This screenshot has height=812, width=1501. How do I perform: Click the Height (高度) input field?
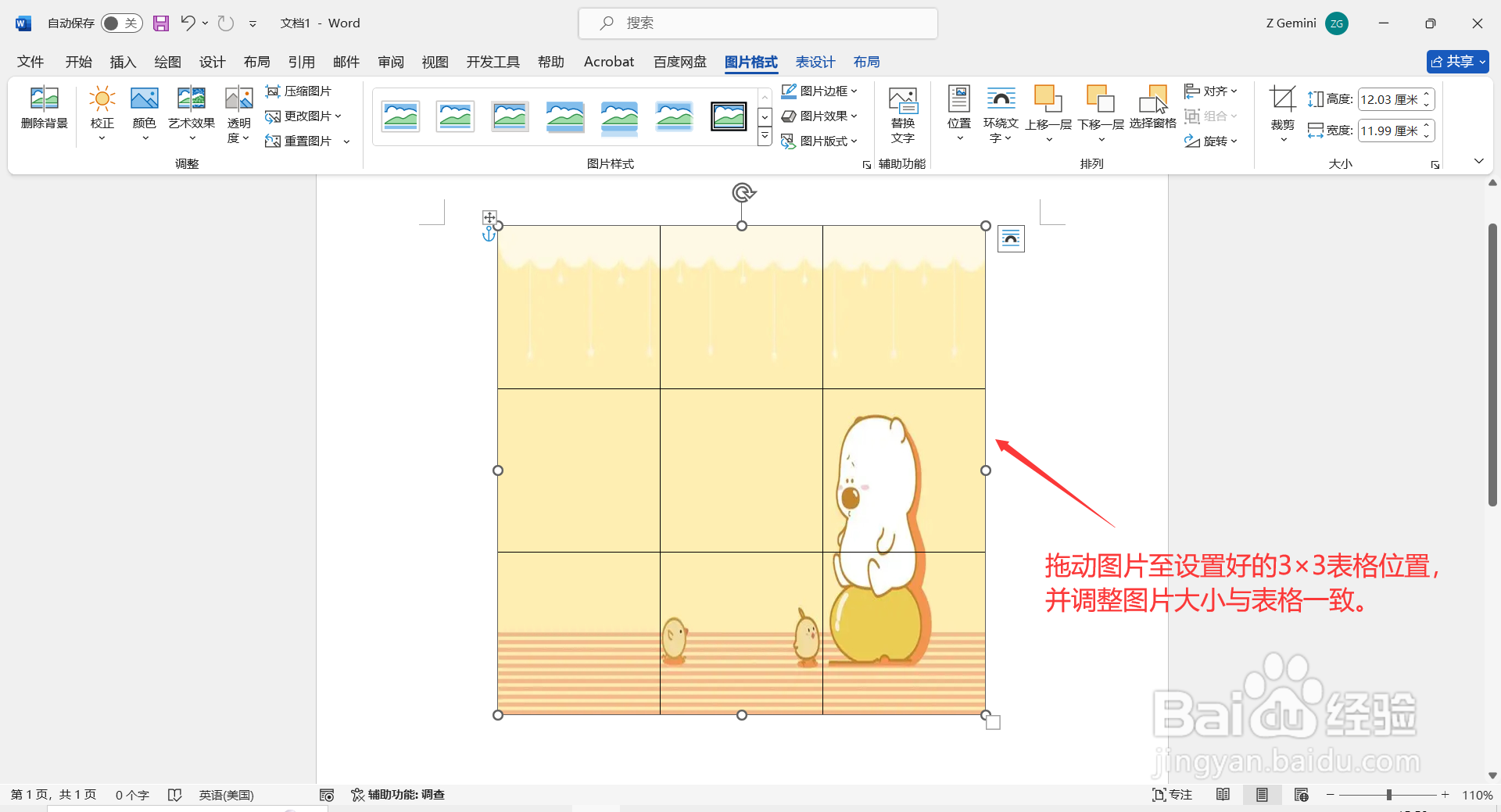(1389, 100)
